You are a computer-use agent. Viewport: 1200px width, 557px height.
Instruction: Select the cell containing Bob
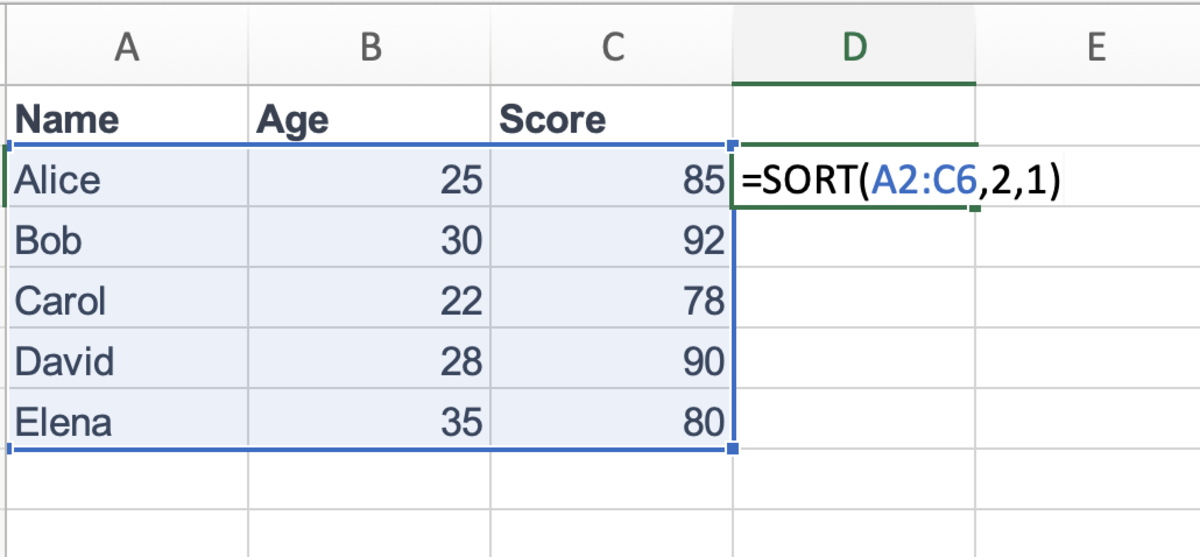click(x=126, y=241)
